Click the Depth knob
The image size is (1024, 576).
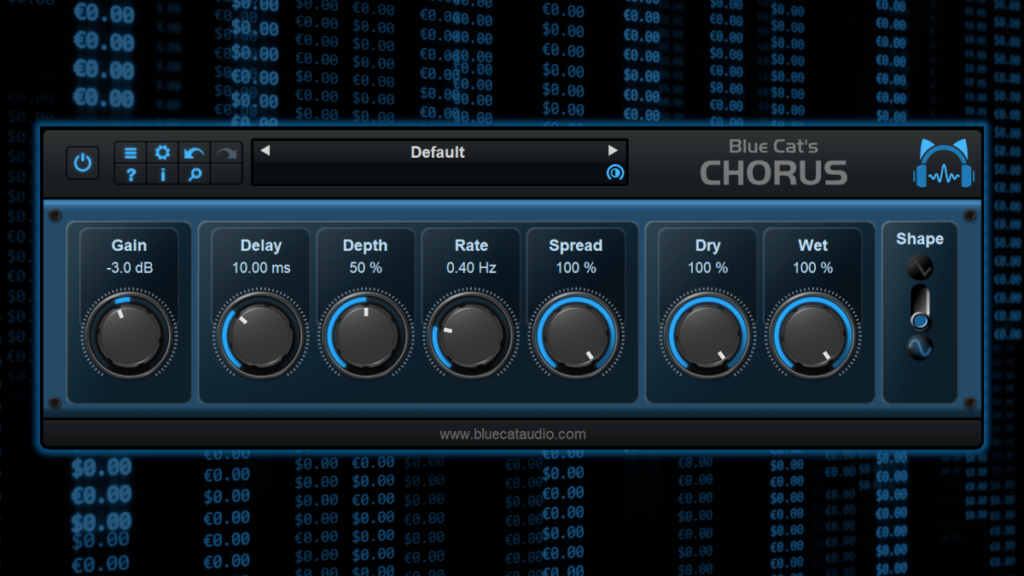pos(366,336)
